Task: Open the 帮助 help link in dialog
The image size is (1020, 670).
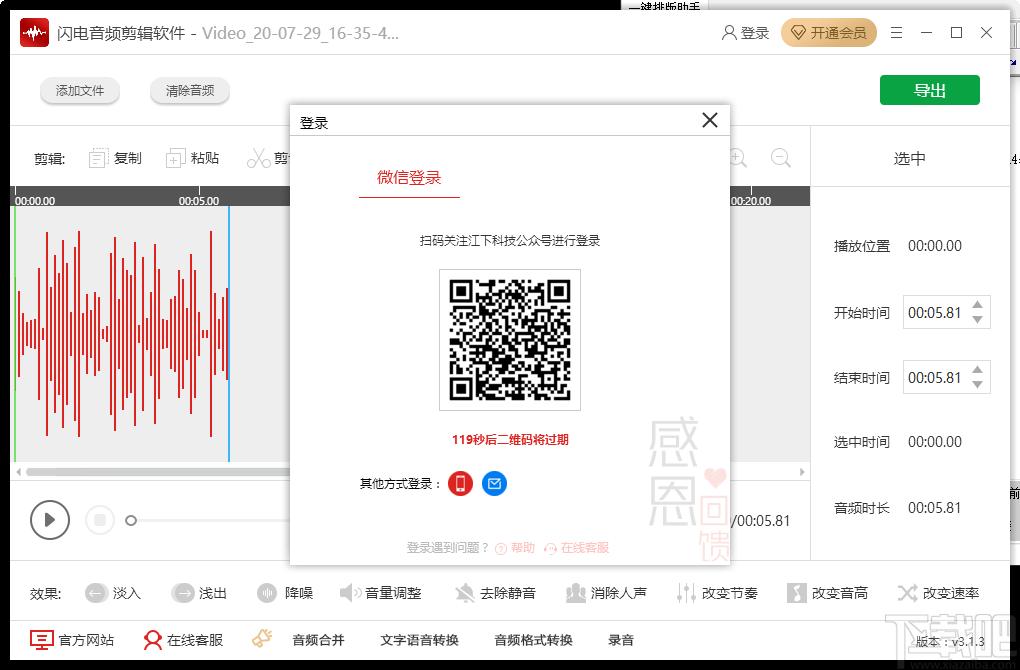Action: coord(515,548)
